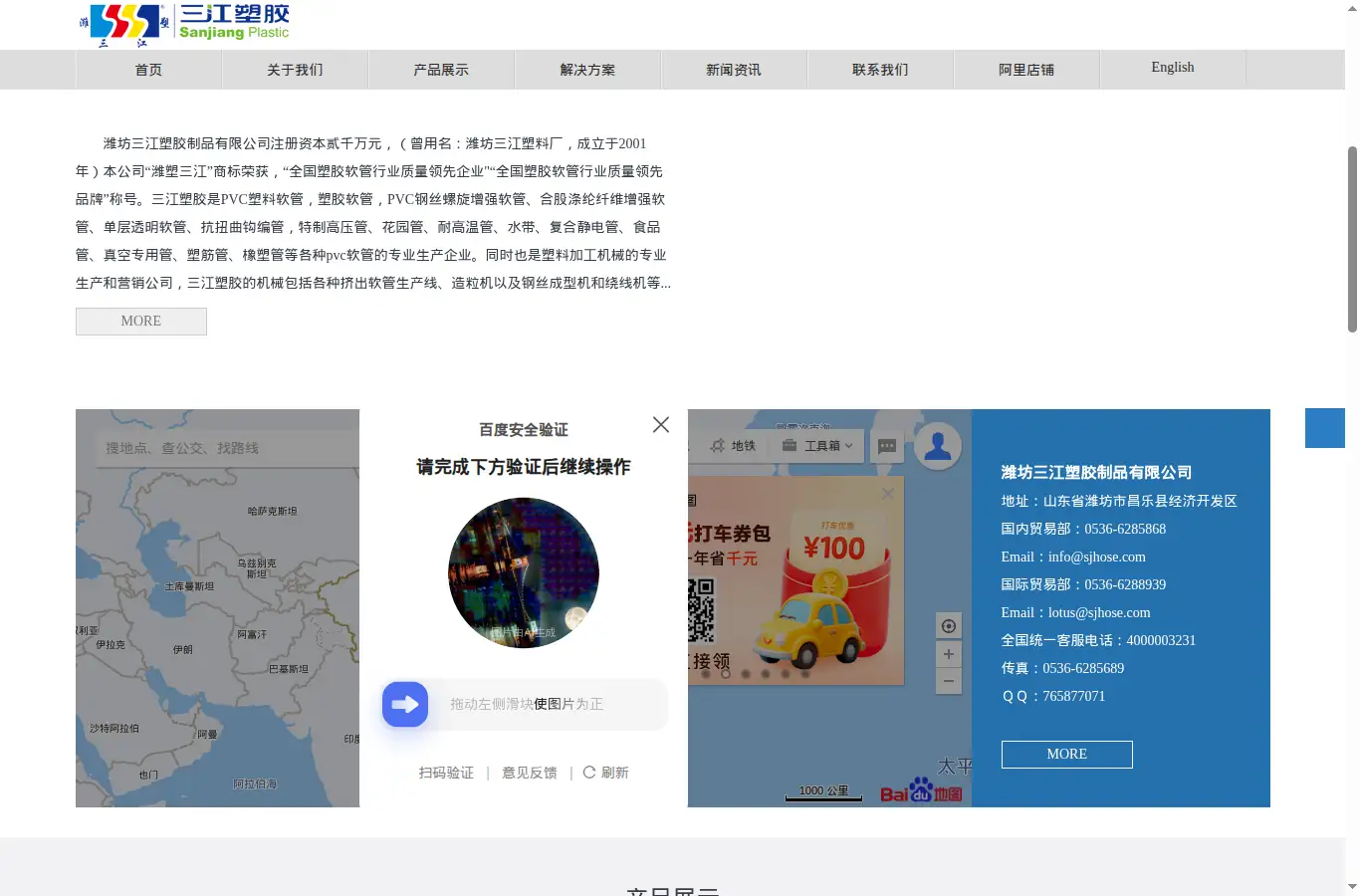Click 沙特阿拉伯 label on the map
The image size is (1360, 896).
[x=114, y=729]
